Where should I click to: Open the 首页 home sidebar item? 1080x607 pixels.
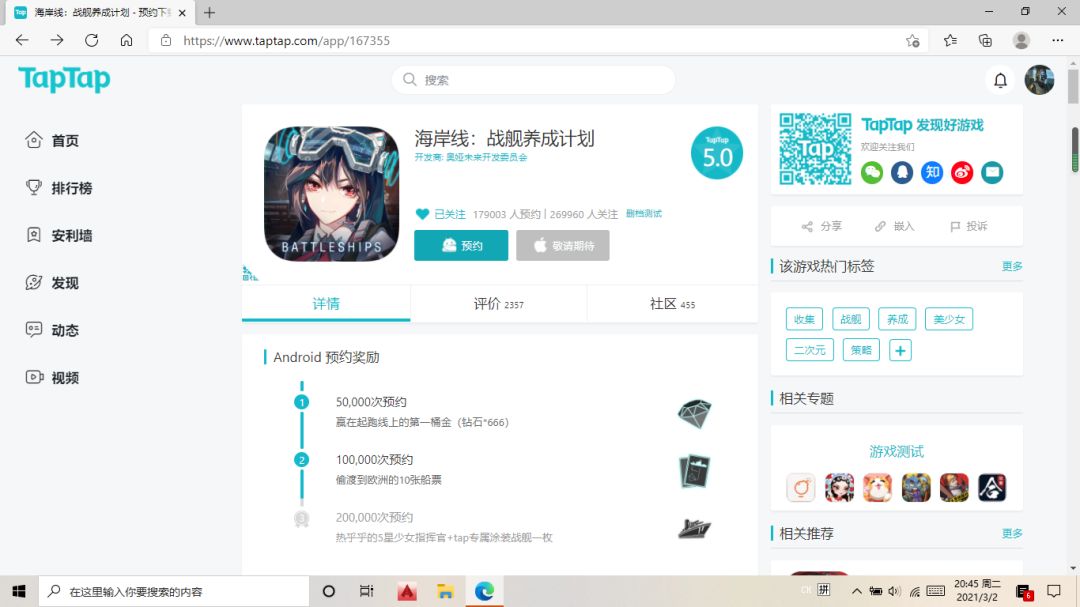[x=52, y=141]
